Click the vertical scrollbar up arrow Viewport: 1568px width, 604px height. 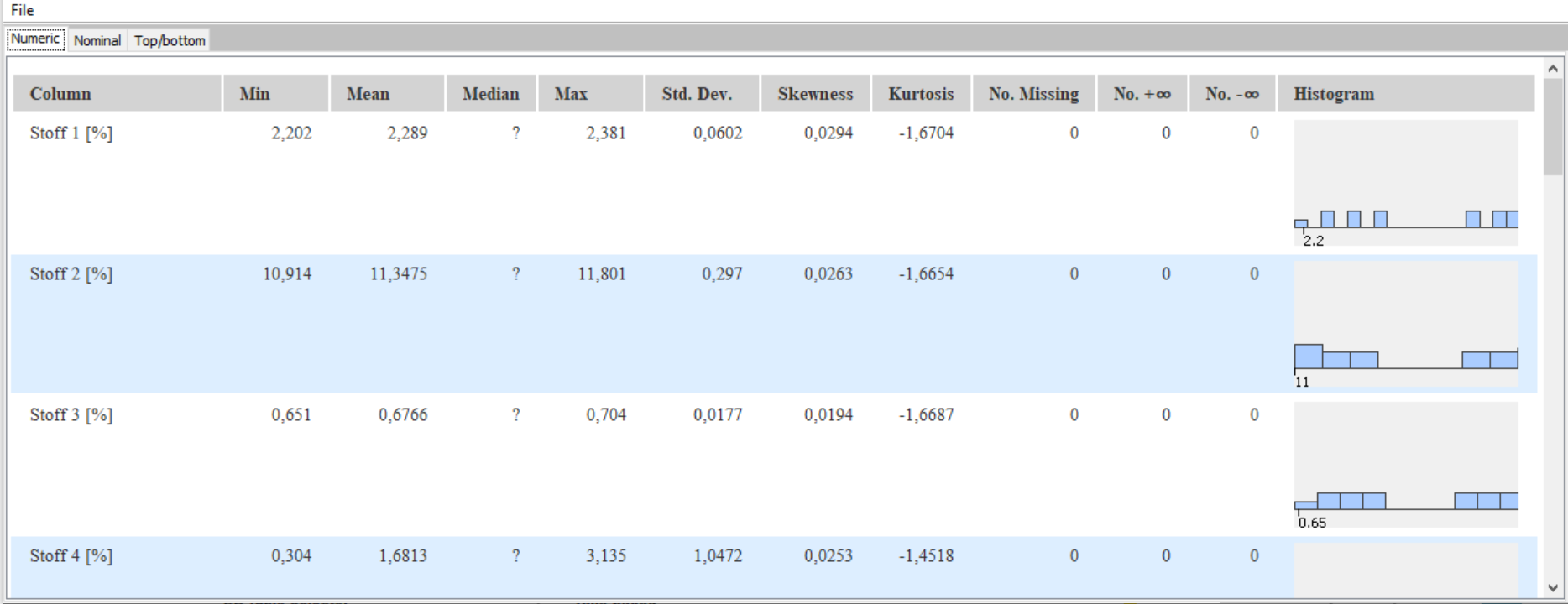(1552, 69)
